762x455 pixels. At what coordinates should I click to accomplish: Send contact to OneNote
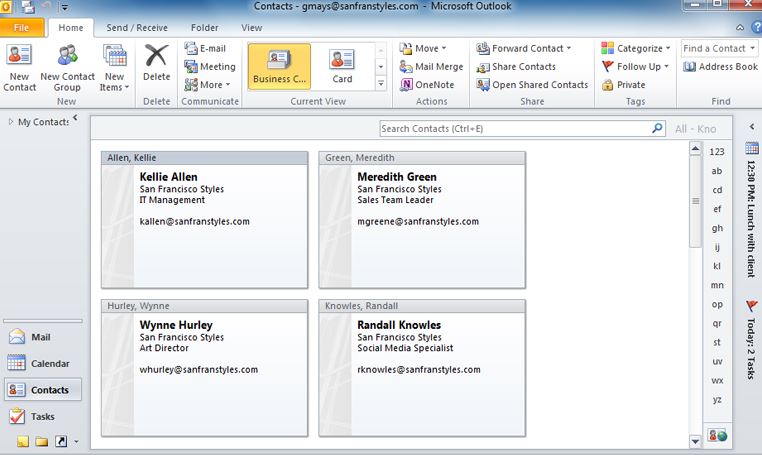[427, 85]
